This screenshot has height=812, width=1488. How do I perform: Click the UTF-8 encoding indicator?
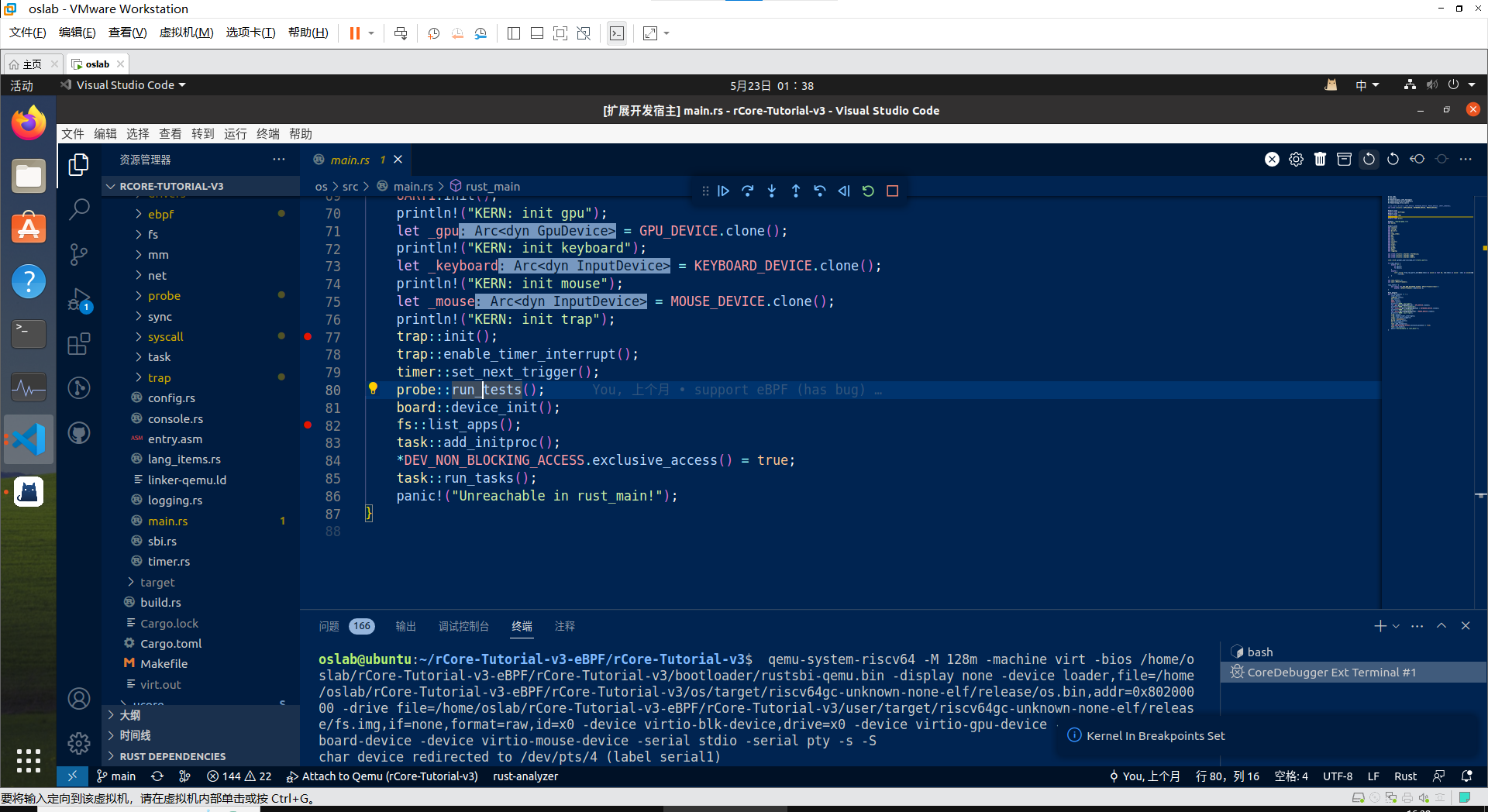pos(1338,776)
